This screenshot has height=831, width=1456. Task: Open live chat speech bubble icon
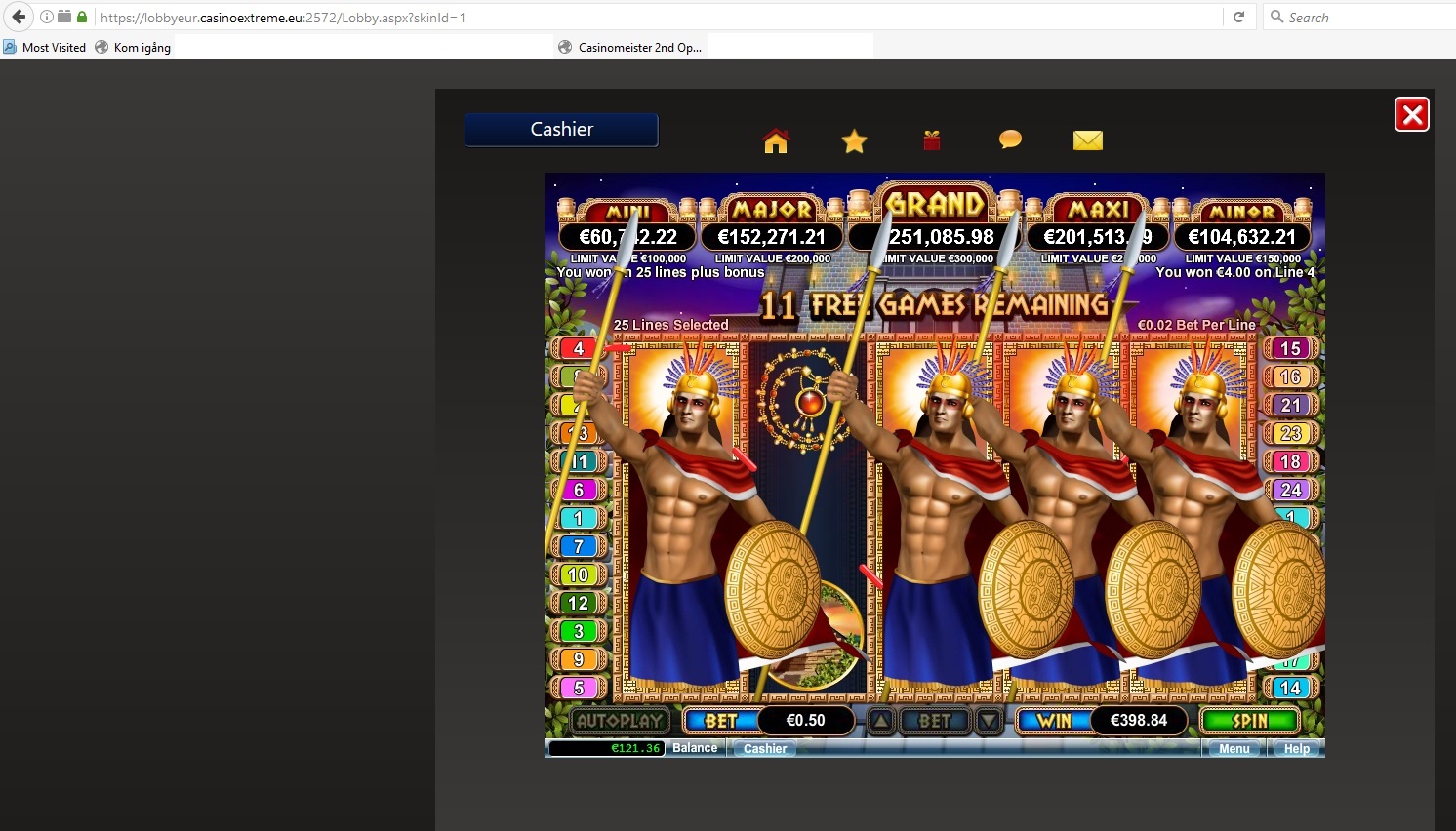click(x=1010, y=139)
